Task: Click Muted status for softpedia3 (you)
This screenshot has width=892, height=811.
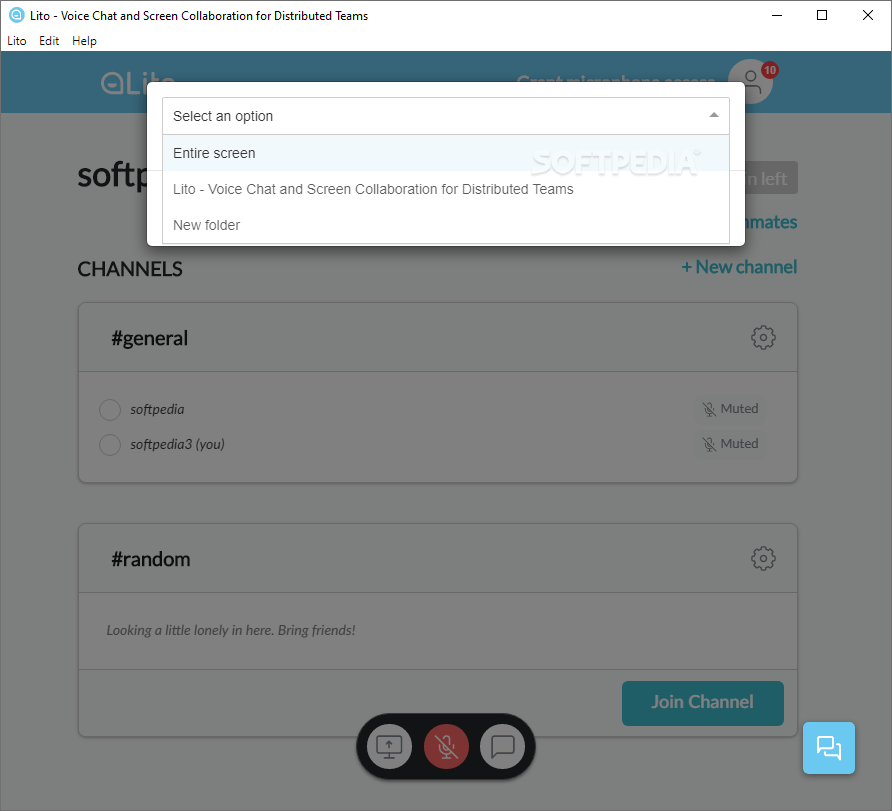Action: tap(730, 444)
